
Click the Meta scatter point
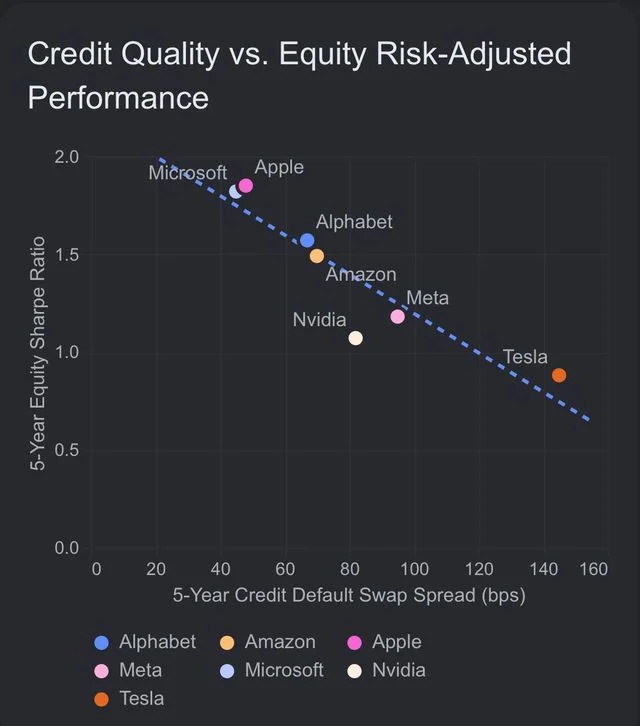pyautogui.click(x=397, y=317)
